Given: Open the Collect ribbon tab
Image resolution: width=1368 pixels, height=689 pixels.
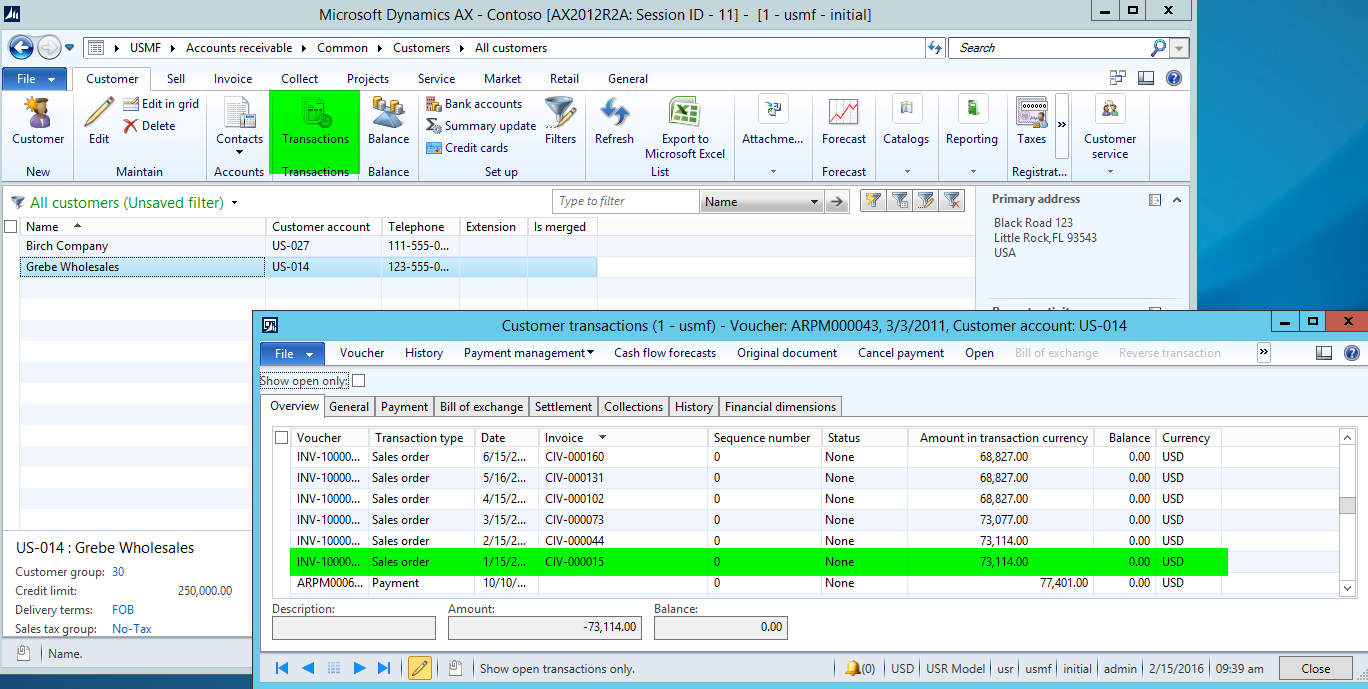Looking at the screenshot, I should [x=299, y=79].
